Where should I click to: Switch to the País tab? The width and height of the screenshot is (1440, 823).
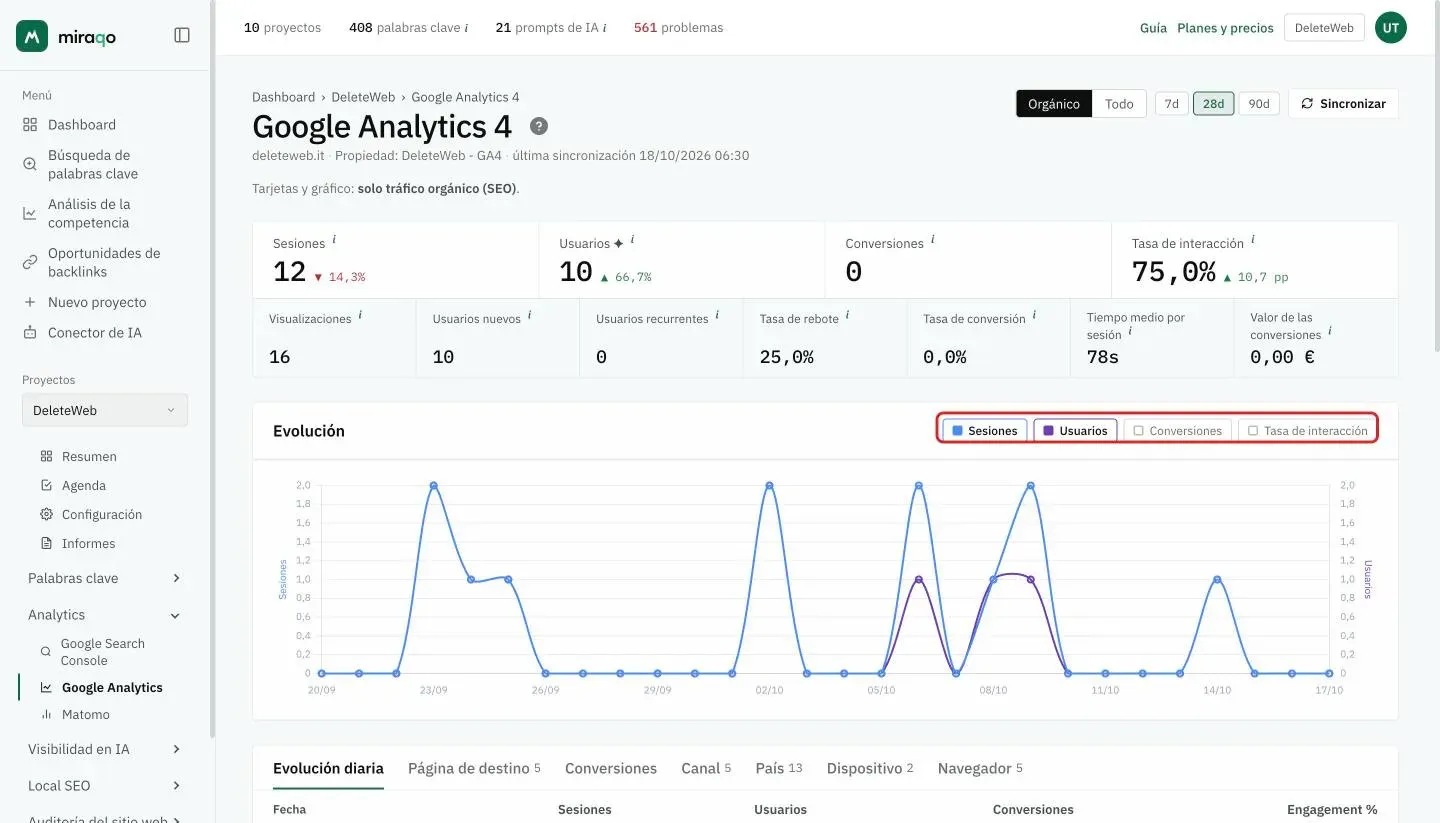pyautogui.click(x=779, y=768)
